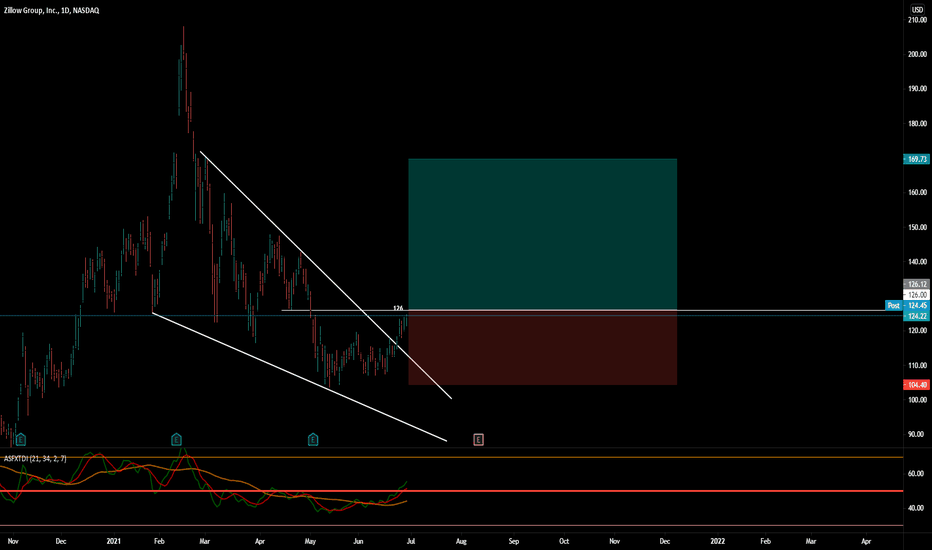
Task: Click the Nov label at the start of the time axis
Action: (12, 541)
